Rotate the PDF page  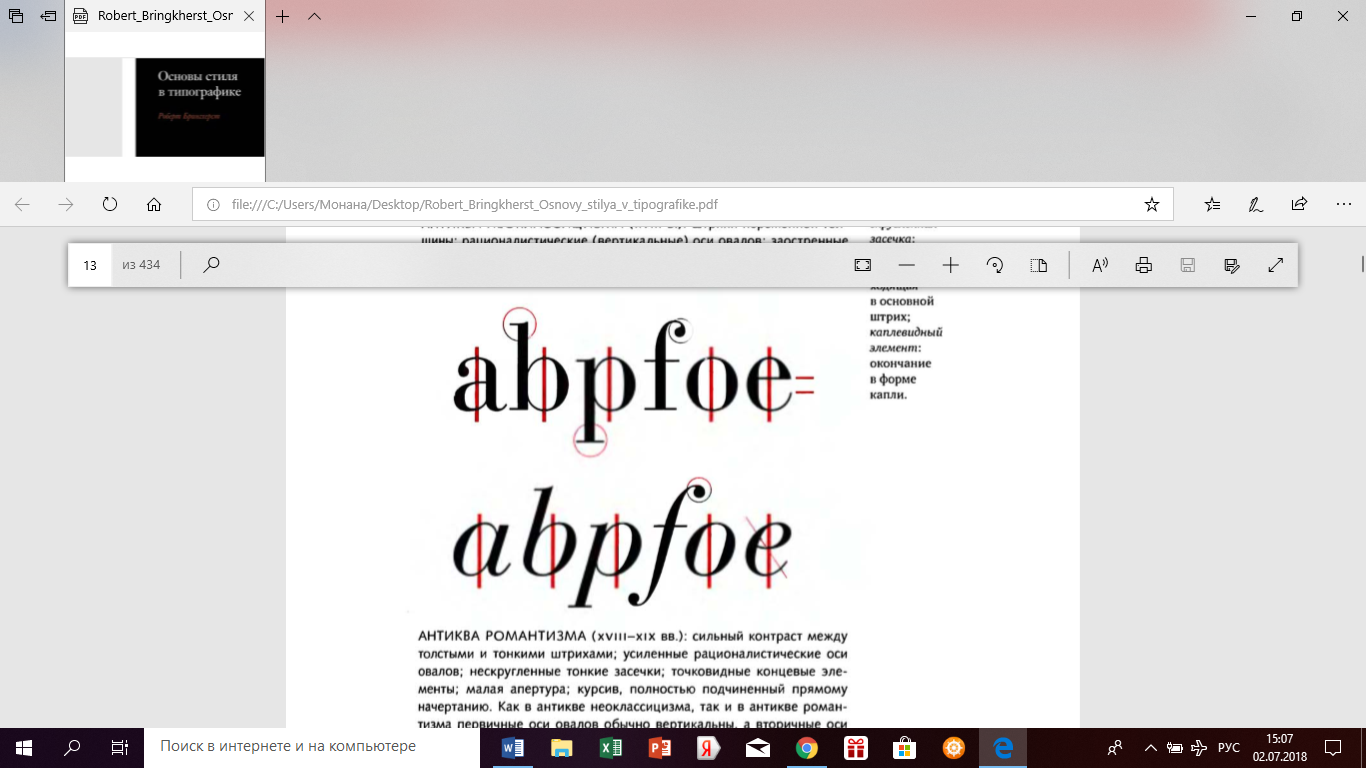pyautogui.click(x=995, y=265)
